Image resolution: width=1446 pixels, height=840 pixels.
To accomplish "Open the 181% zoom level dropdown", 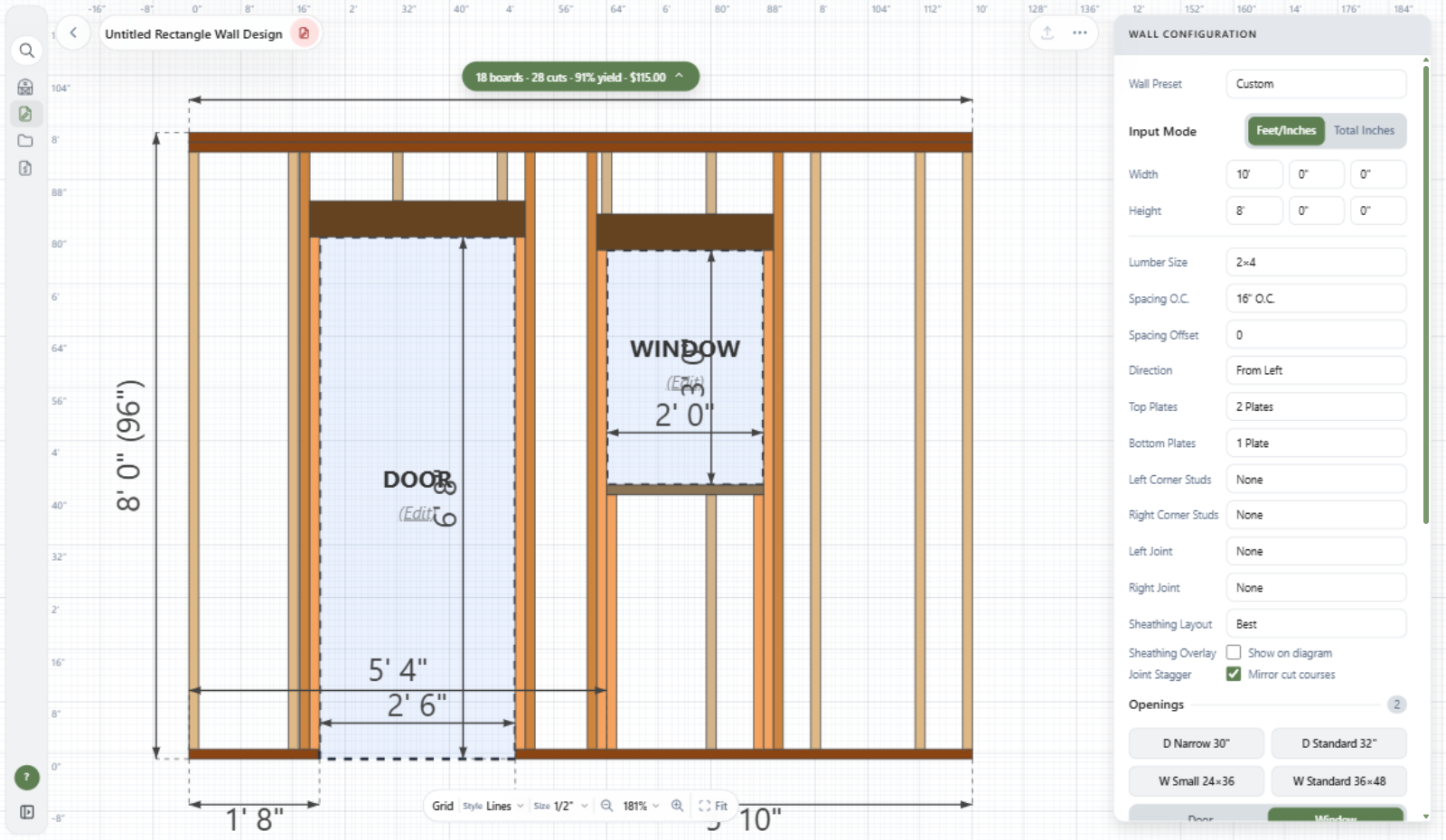I will coord(641,806).
